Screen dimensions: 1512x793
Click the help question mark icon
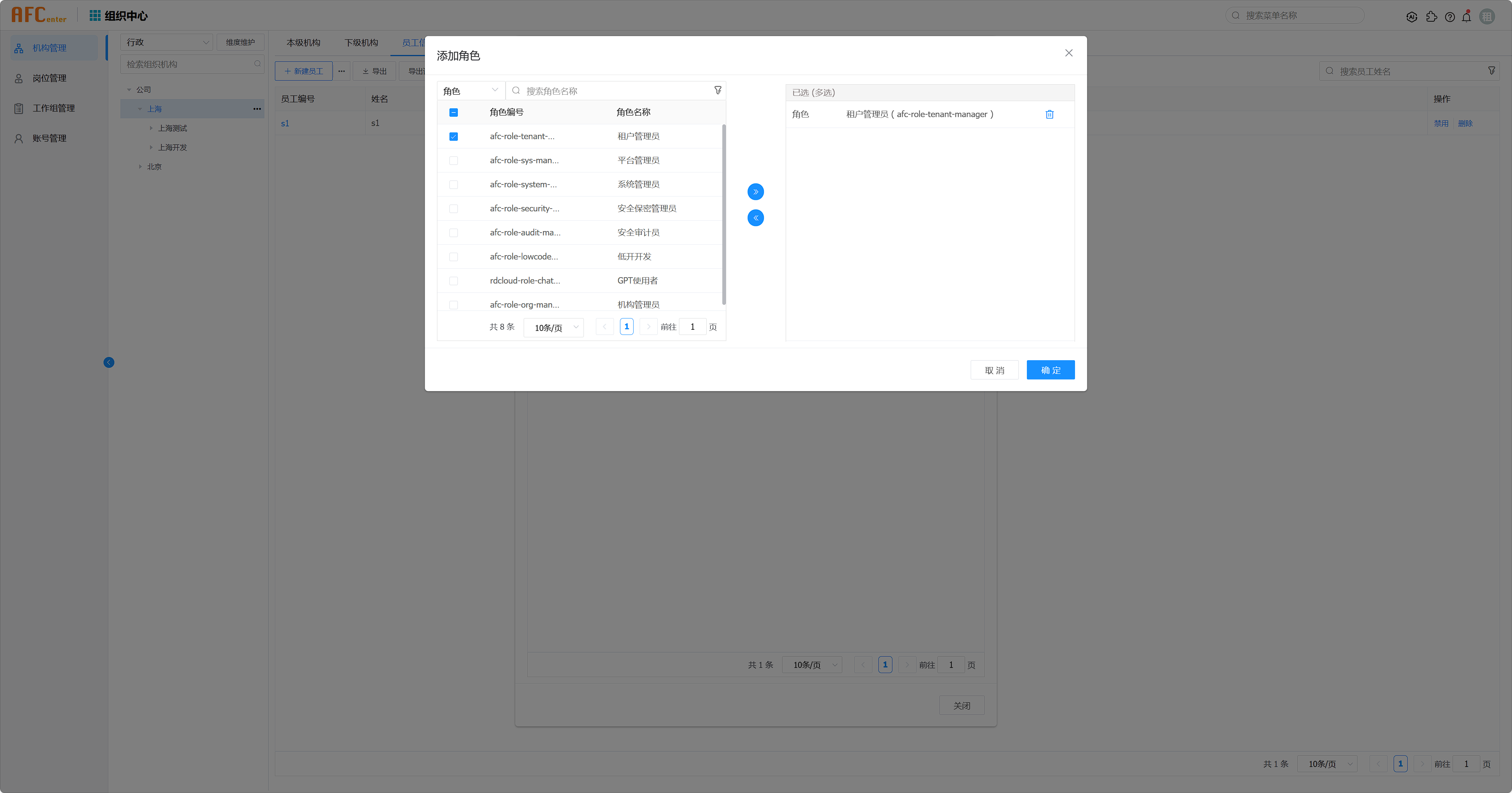(1450, 17)
